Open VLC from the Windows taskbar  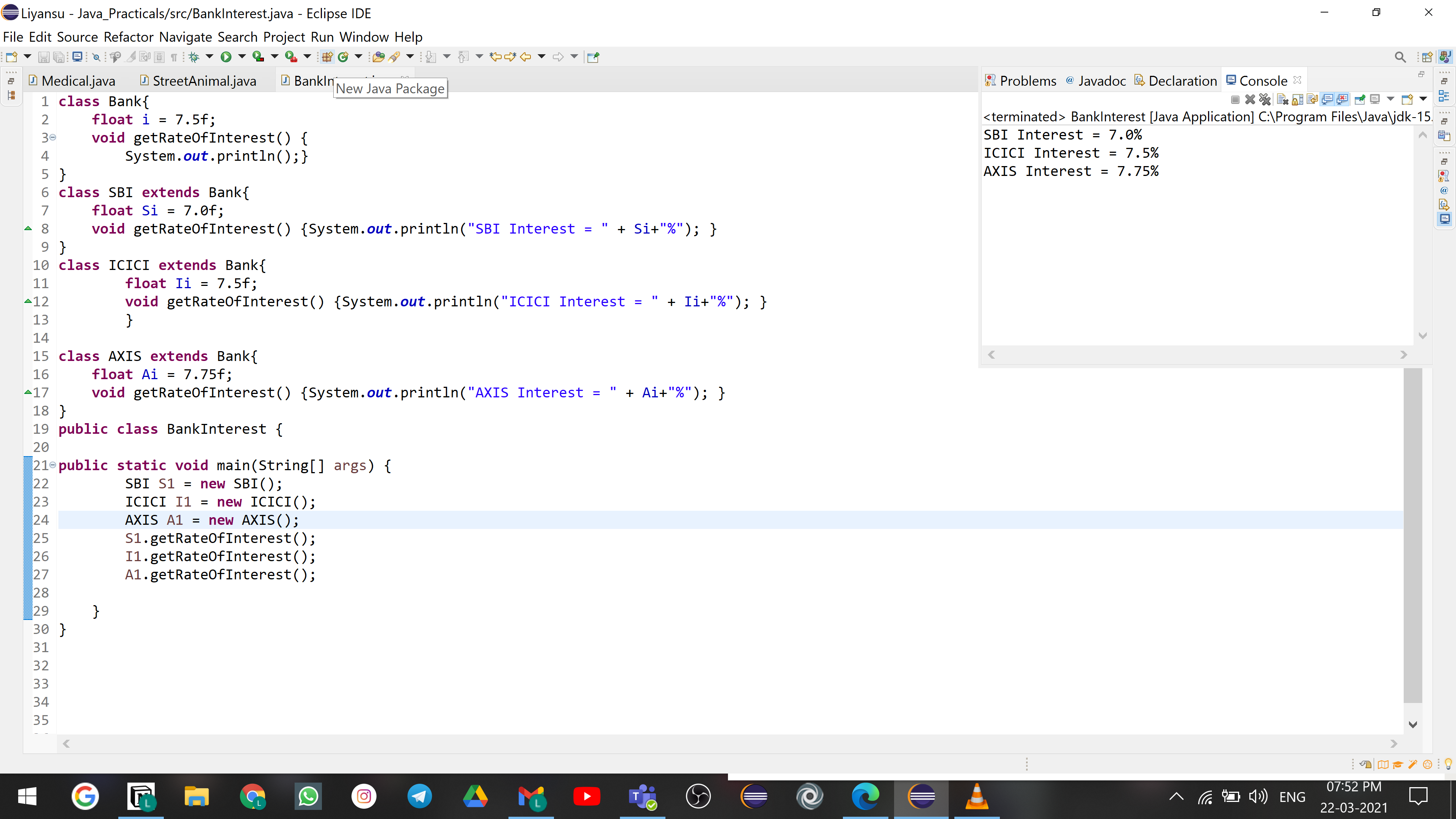[977, 796]
